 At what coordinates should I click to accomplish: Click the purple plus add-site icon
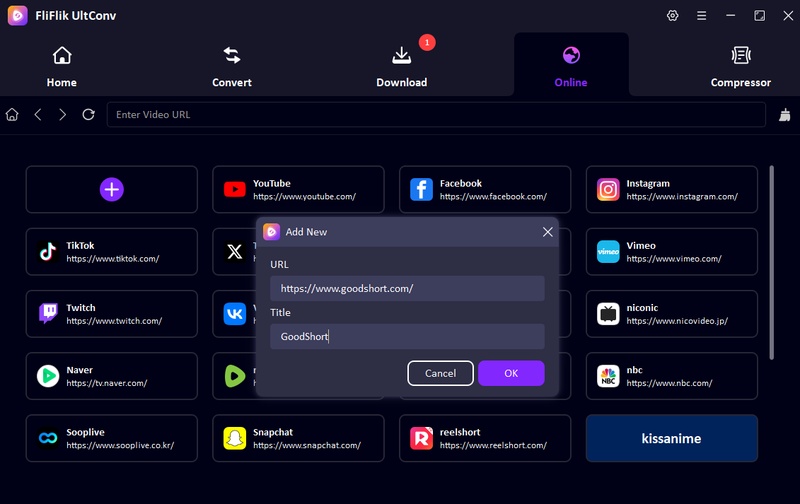click(111, 189)
